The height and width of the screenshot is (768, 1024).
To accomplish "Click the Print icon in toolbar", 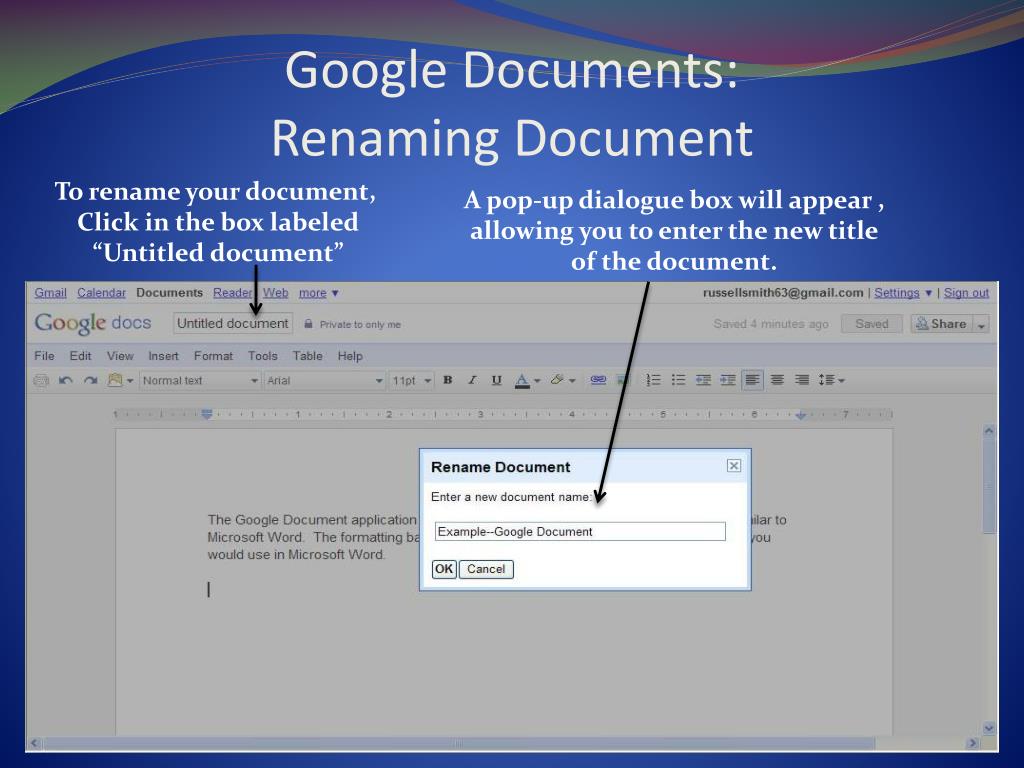I will (41, 381).
